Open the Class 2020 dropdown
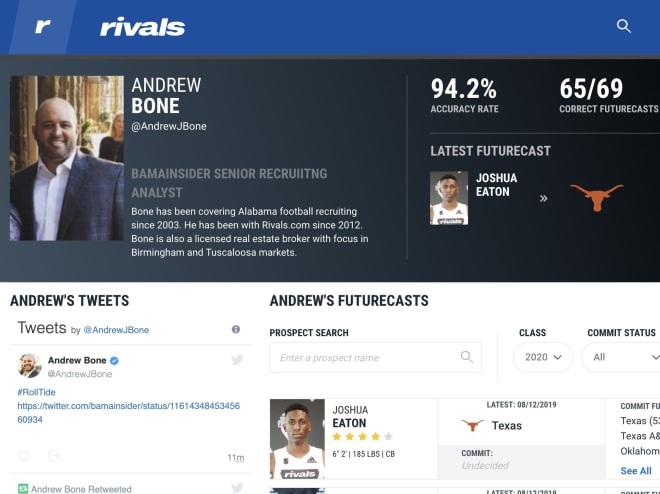The width and height of the screenshot is (660, 494). point(543,357)
